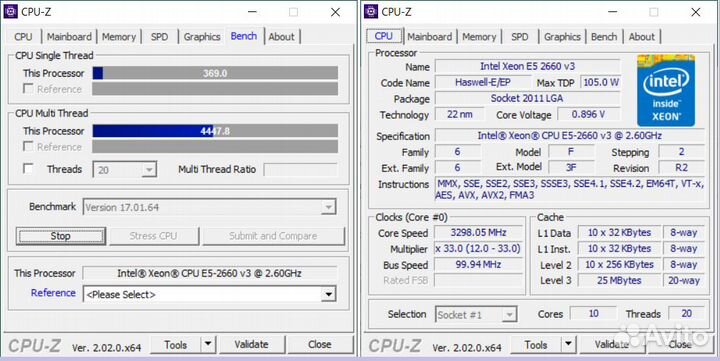Click Submit and Compare button
This screenshot has width=720, height=361.
point(273,236)
